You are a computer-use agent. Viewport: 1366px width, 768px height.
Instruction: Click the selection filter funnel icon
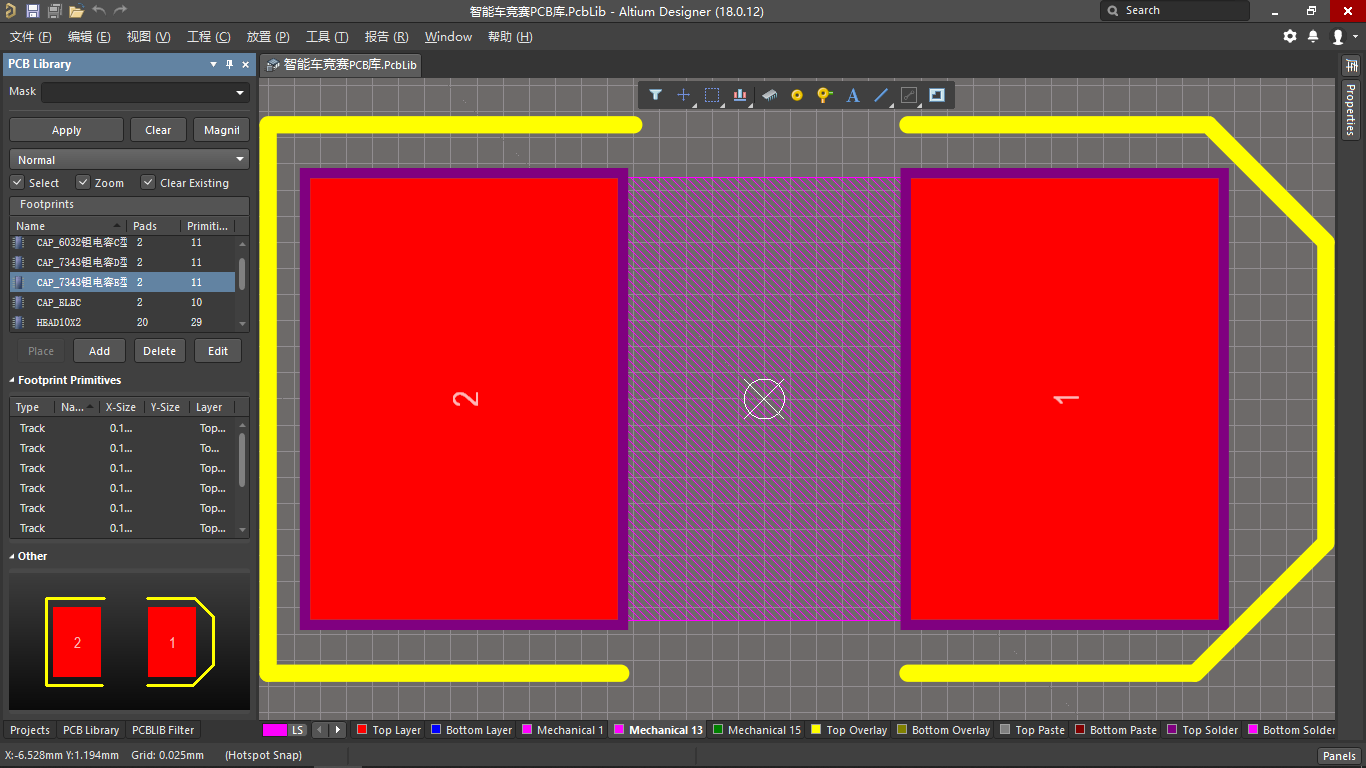coord(655,95)
